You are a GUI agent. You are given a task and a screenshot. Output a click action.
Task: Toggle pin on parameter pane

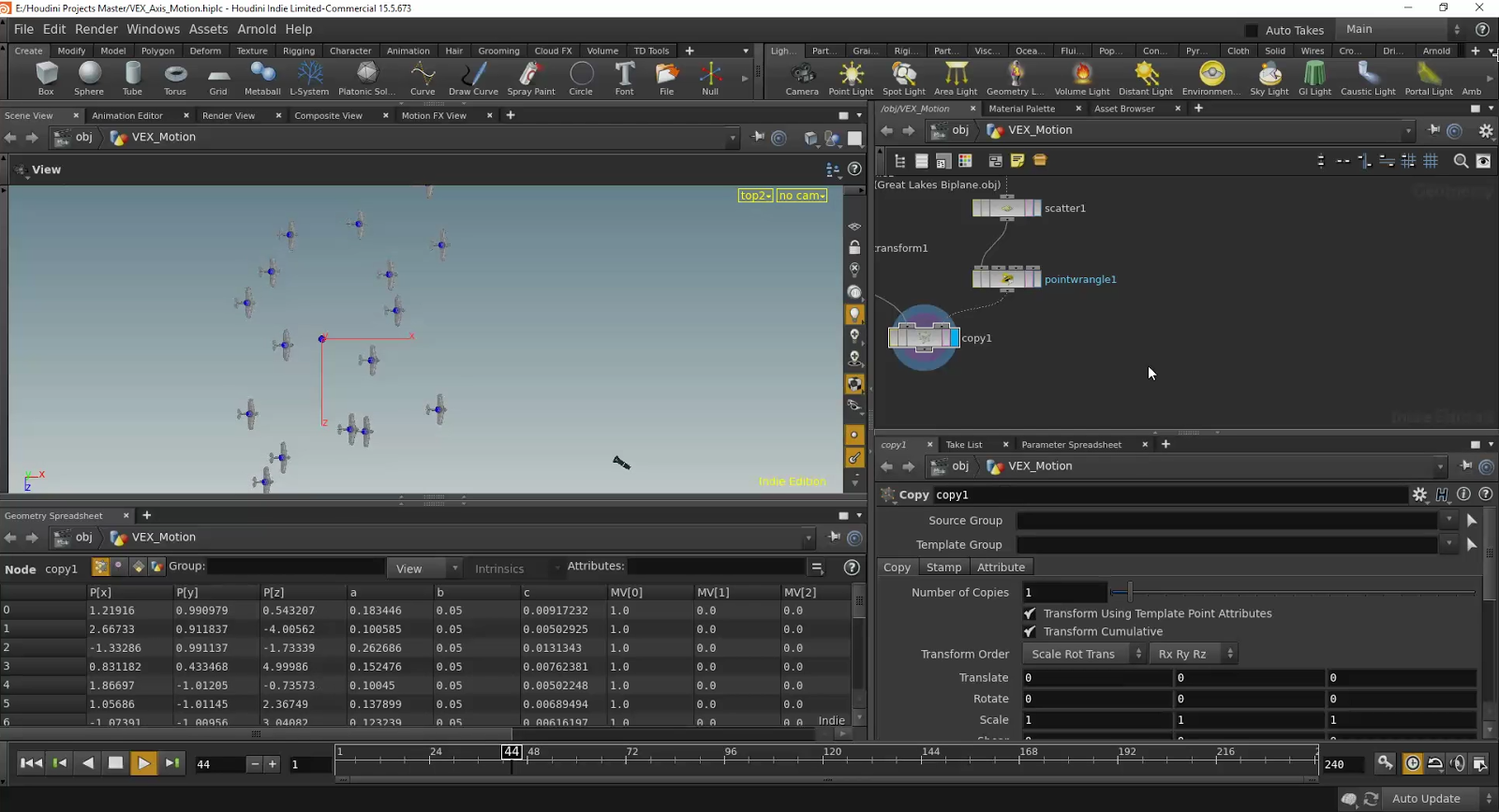[x=1466, y=466]
